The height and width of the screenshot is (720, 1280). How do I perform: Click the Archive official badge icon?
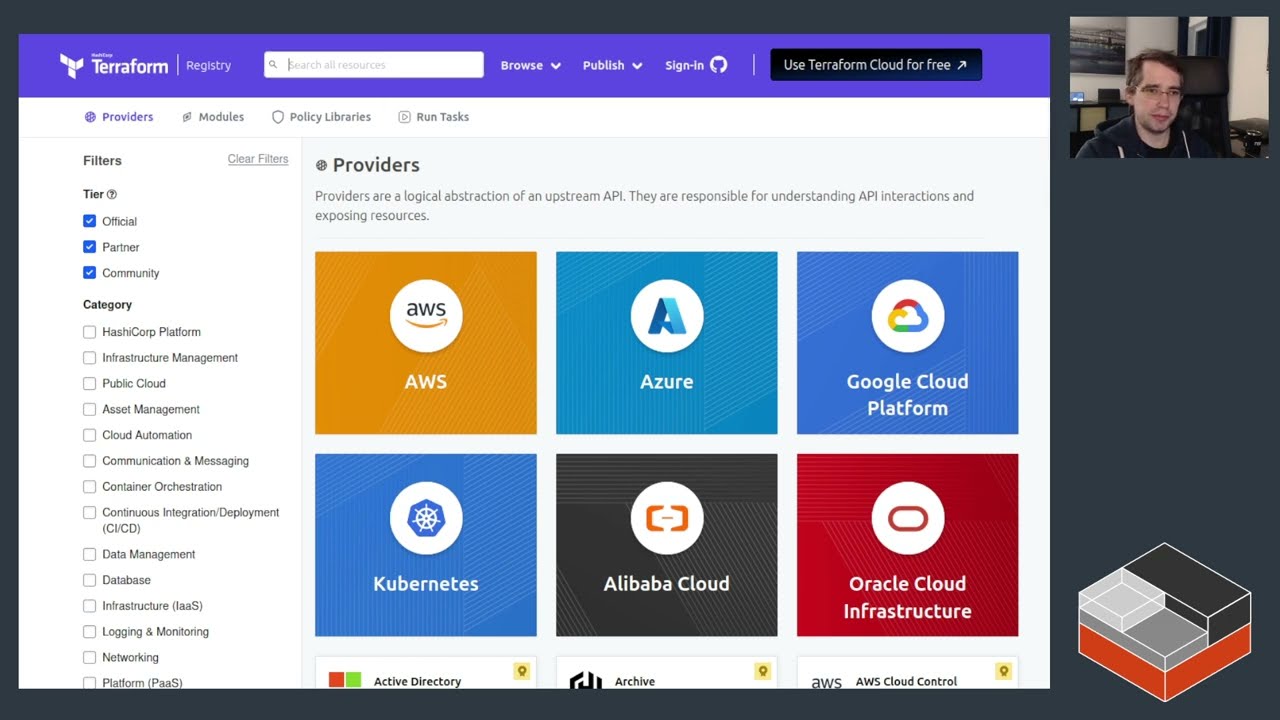(763, 671)
